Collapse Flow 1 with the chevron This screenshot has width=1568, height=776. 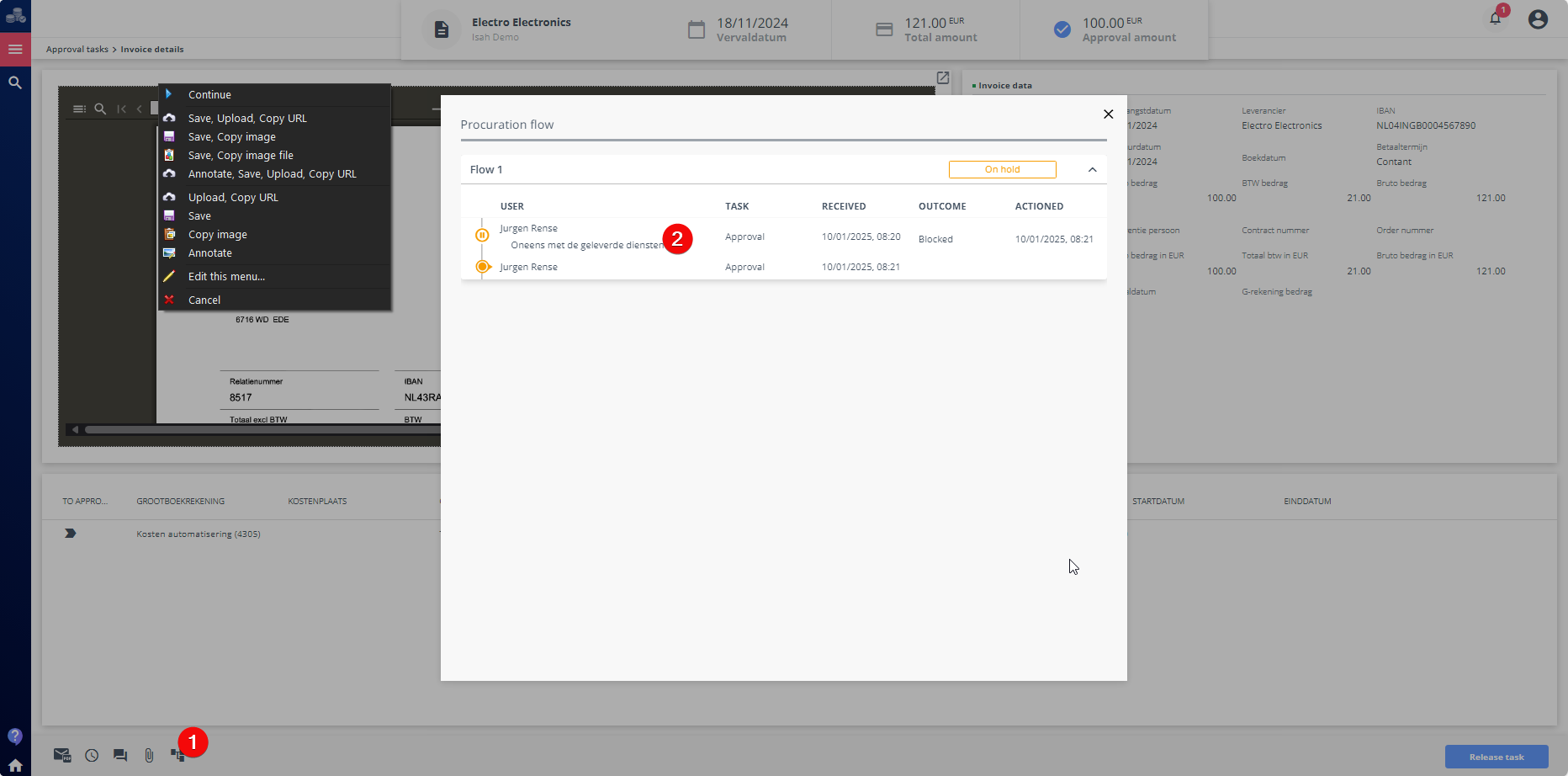click(x=1092, y=169)
